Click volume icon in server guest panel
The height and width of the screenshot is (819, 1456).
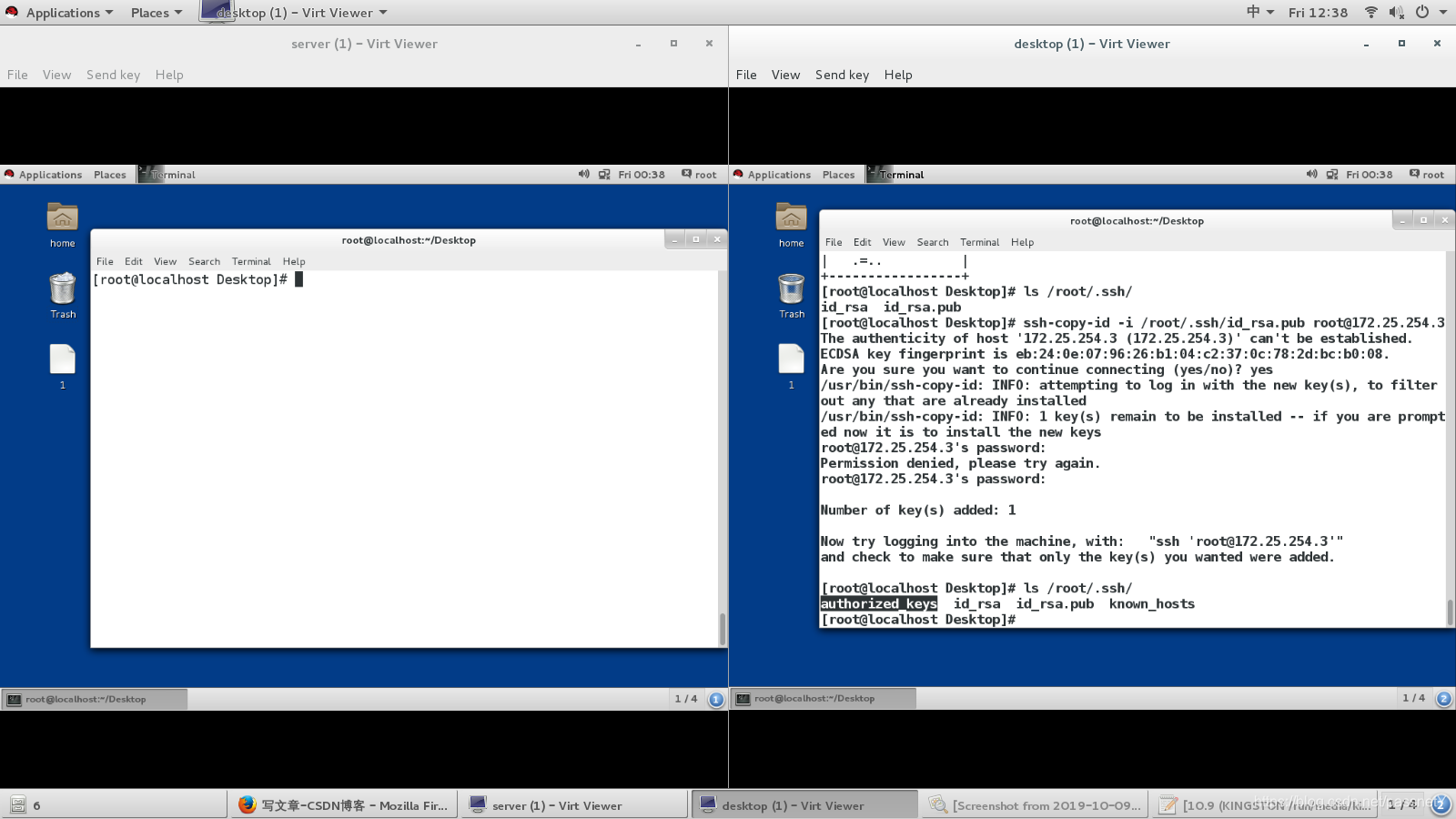[584, 174]
